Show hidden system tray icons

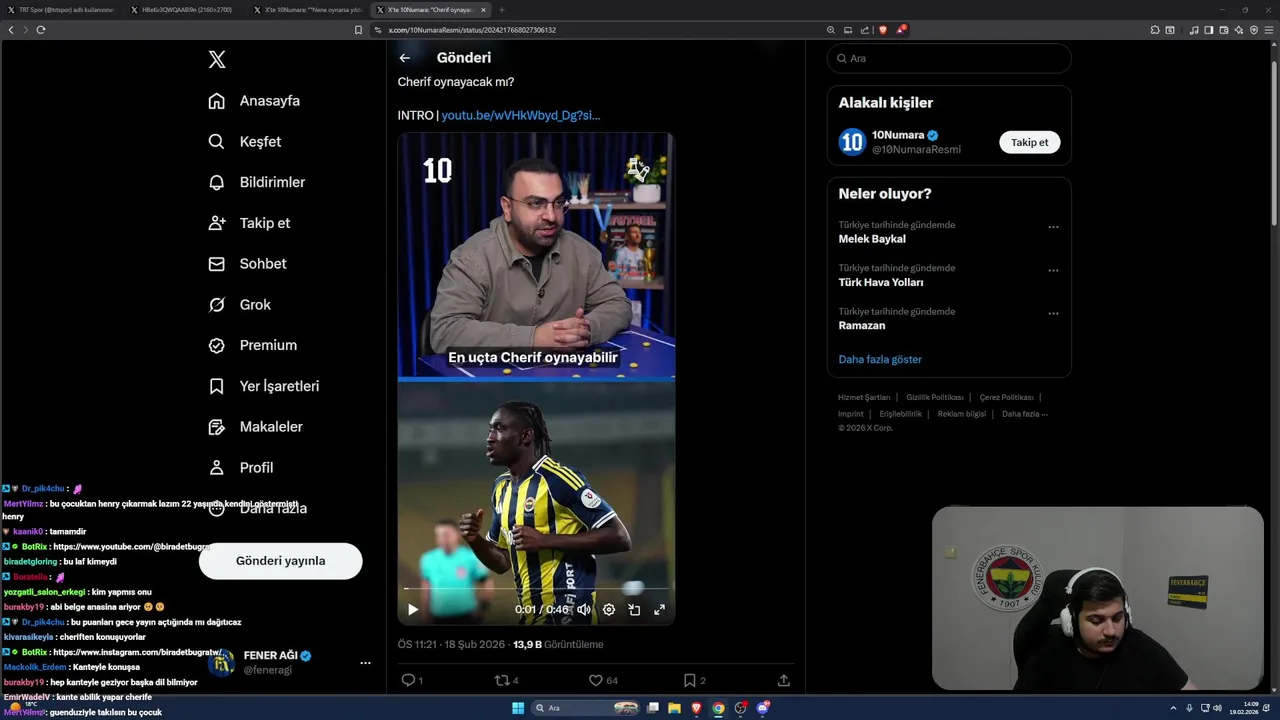[1174, 708]
